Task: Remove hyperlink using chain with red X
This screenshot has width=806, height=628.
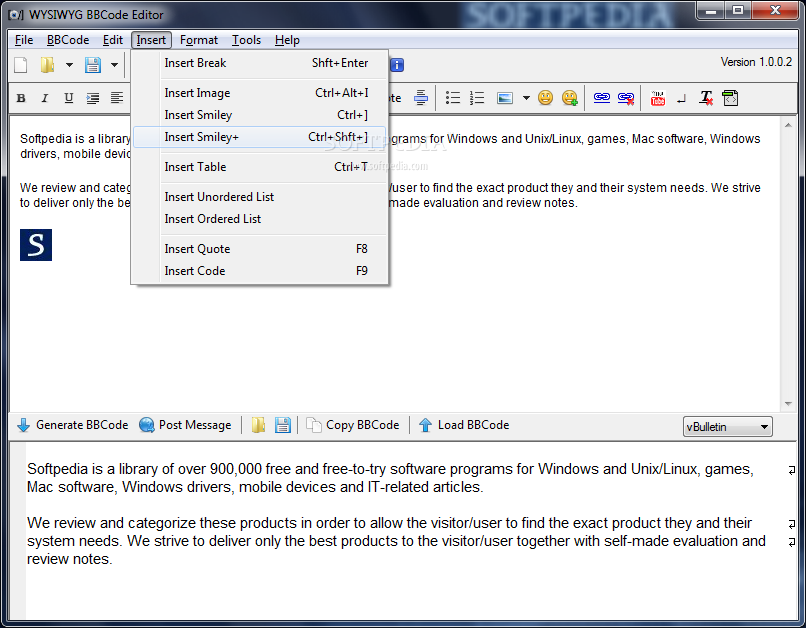Action: coord(626,98)
